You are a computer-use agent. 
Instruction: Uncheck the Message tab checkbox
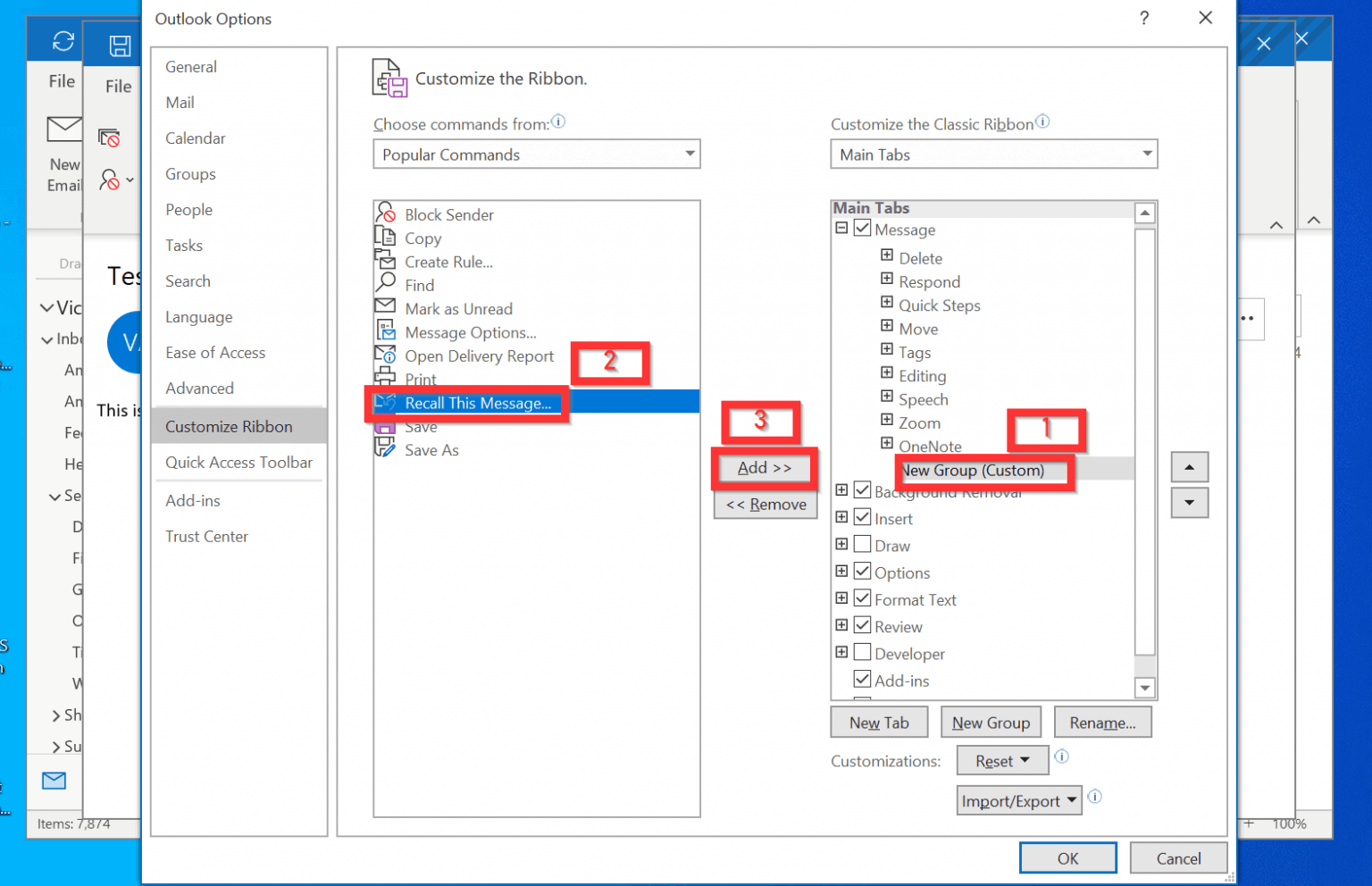[x=862, y=228]
